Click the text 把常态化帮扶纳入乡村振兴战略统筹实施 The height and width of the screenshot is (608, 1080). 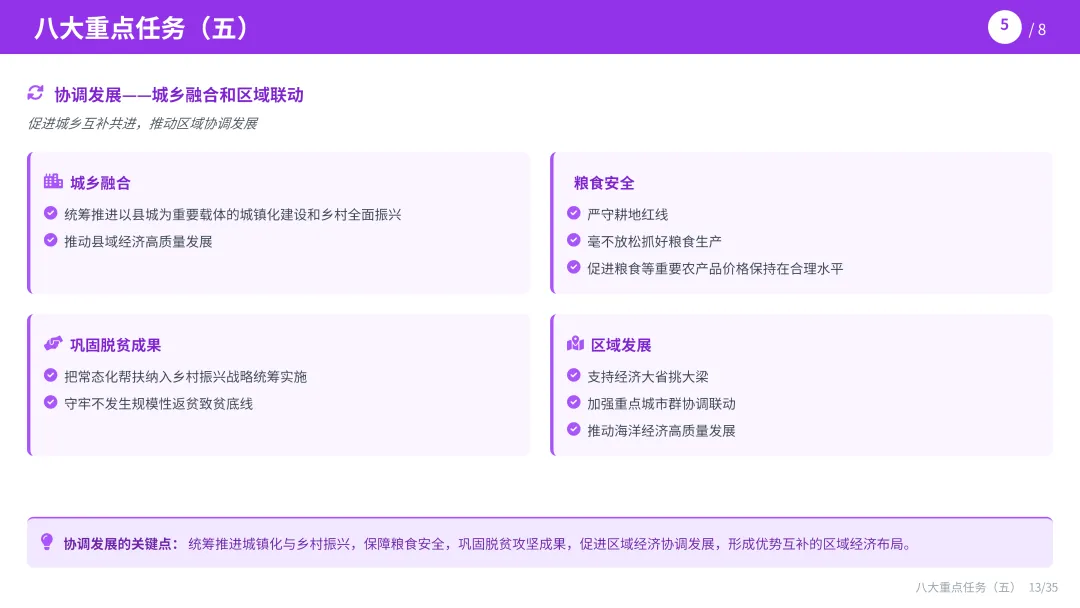[x=185, y=377]
